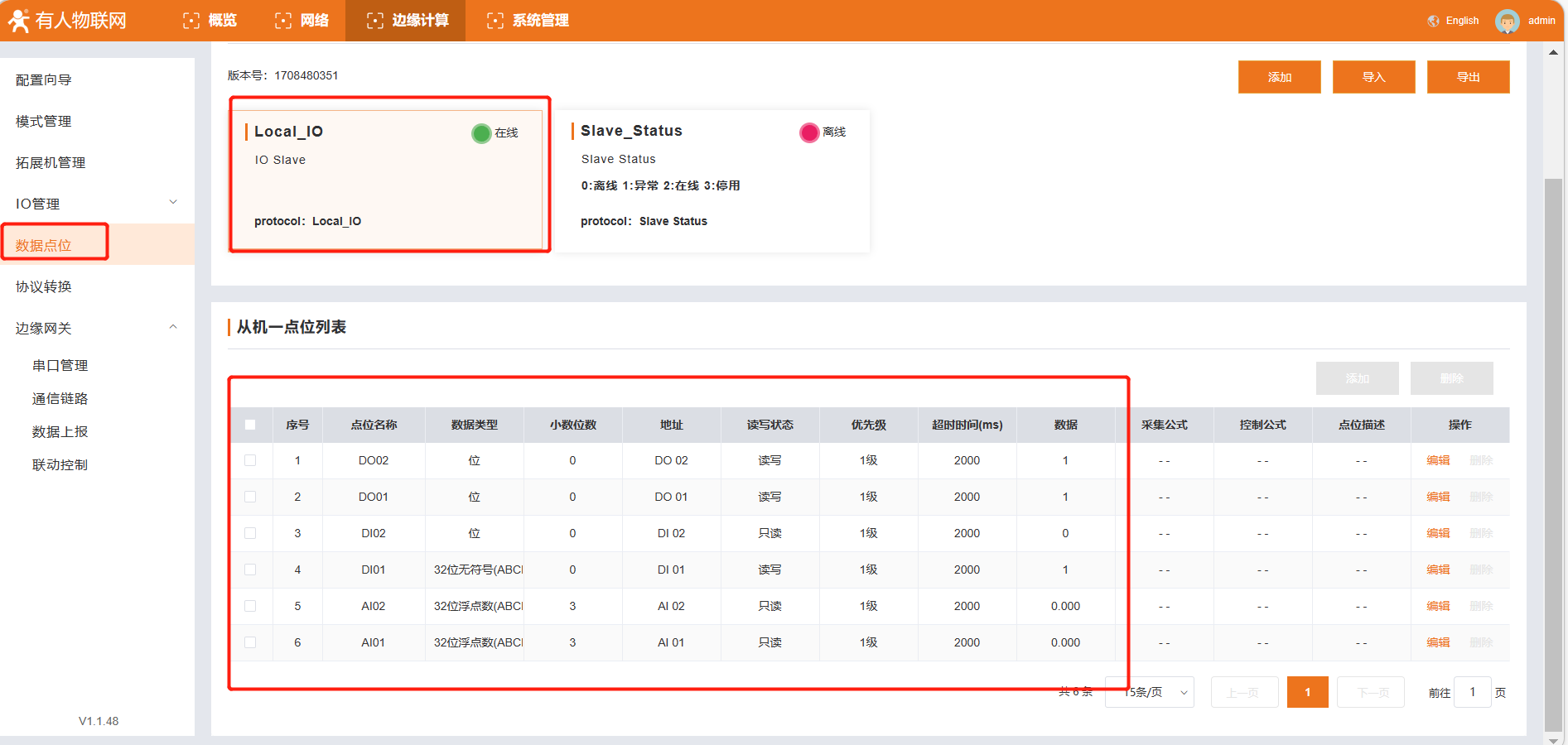Click the 有人物联网 logo icon

(18, 21)
